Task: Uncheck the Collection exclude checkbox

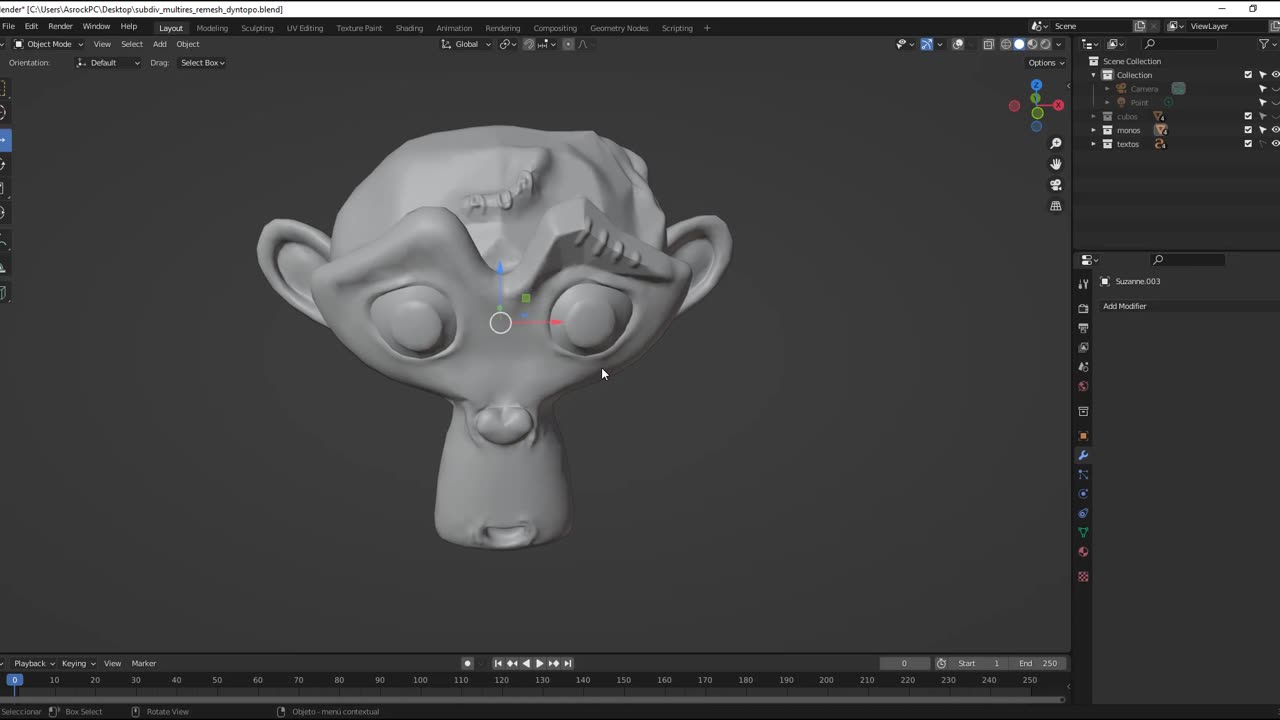Action: pyautogui.click(x=1248, y=75)
